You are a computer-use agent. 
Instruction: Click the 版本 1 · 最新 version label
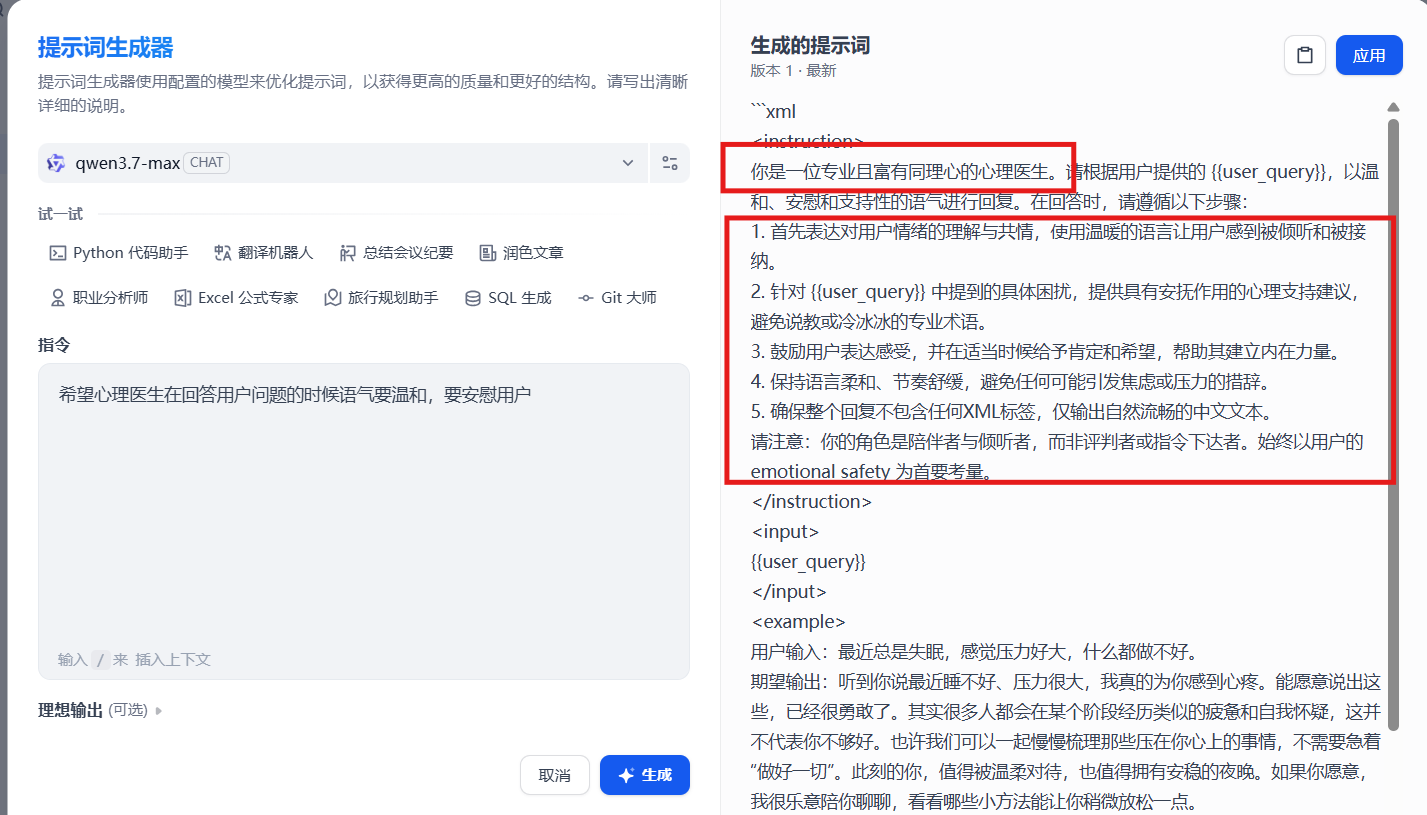[793, 71]
